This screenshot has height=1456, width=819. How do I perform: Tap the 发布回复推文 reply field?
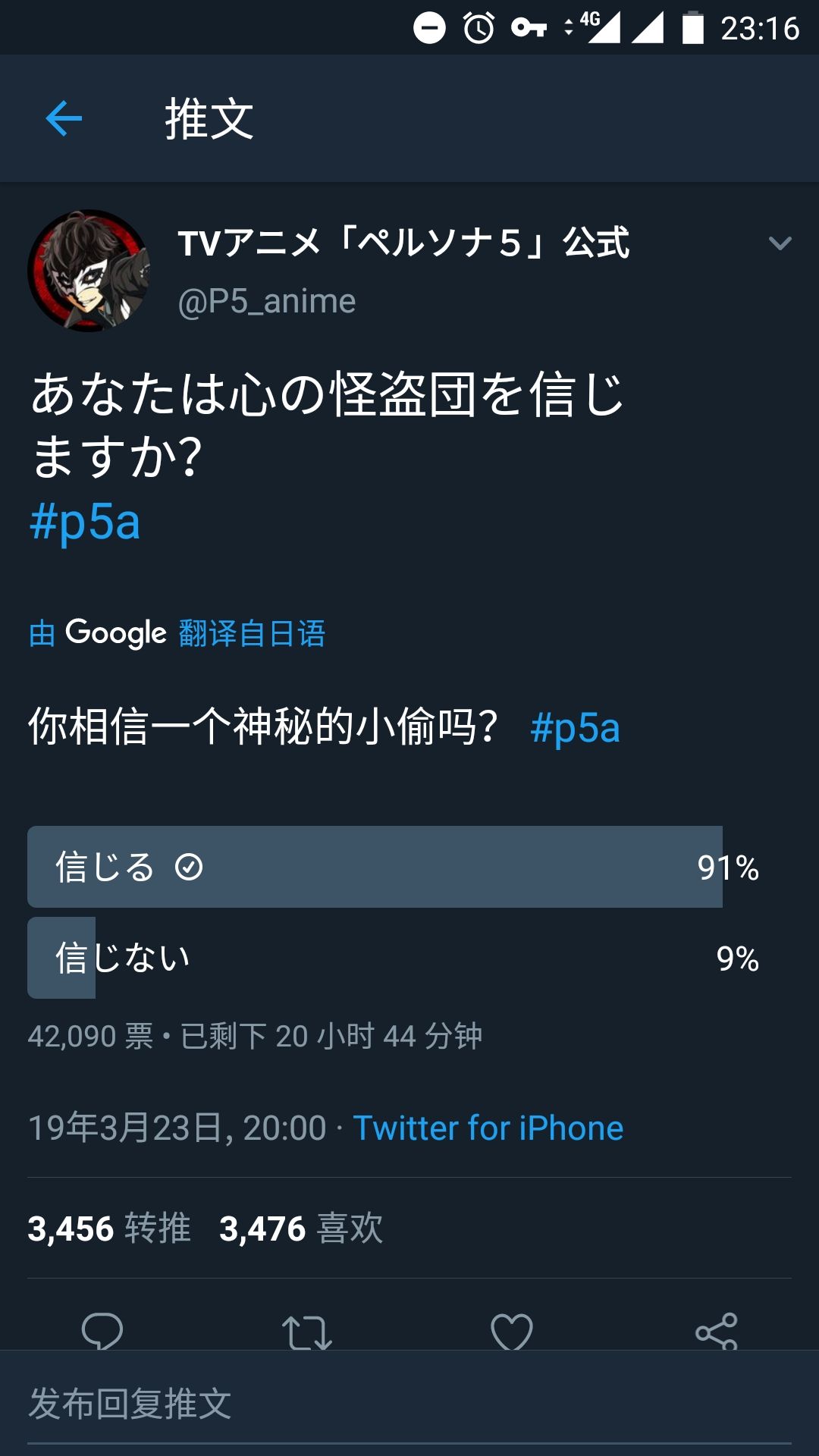tap(409, 1404)
